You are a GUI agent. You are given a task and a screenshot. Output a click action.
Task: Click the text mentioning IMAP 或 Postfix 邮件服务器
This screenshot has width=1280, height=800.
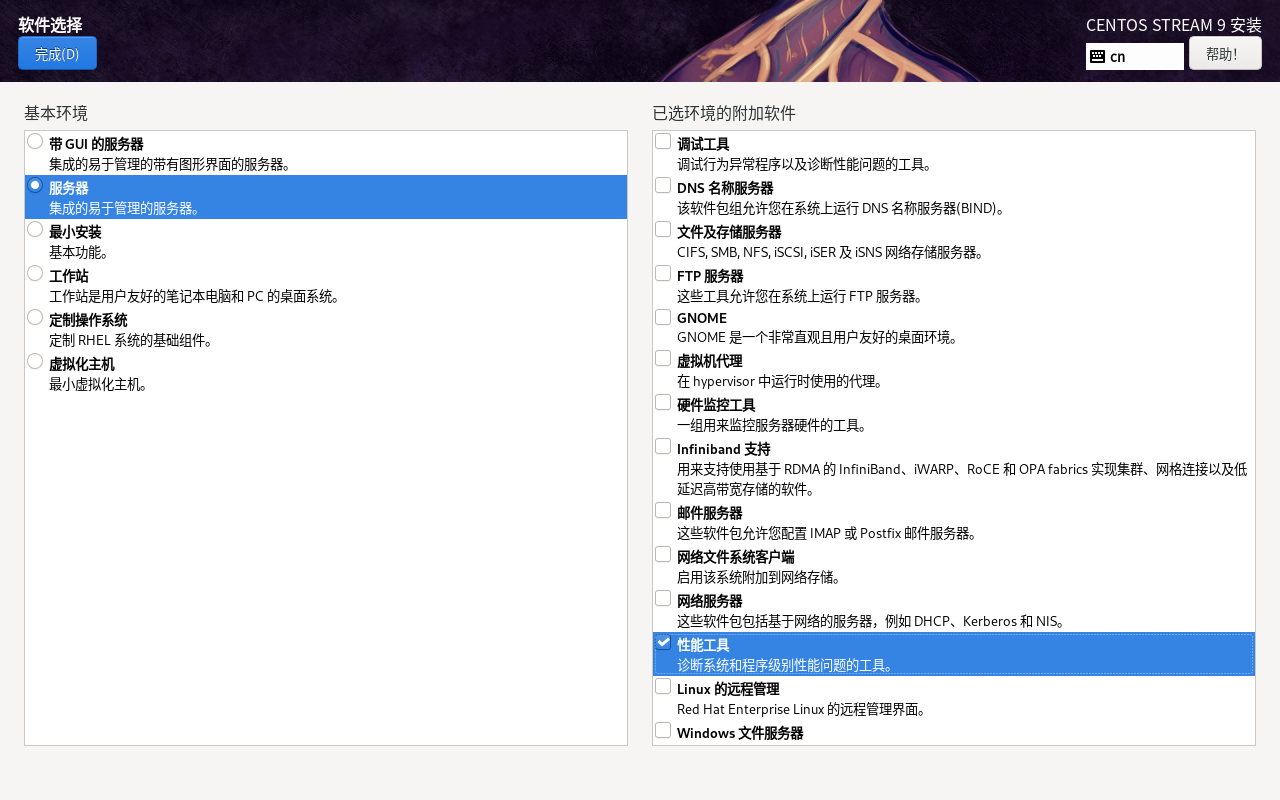827,533
